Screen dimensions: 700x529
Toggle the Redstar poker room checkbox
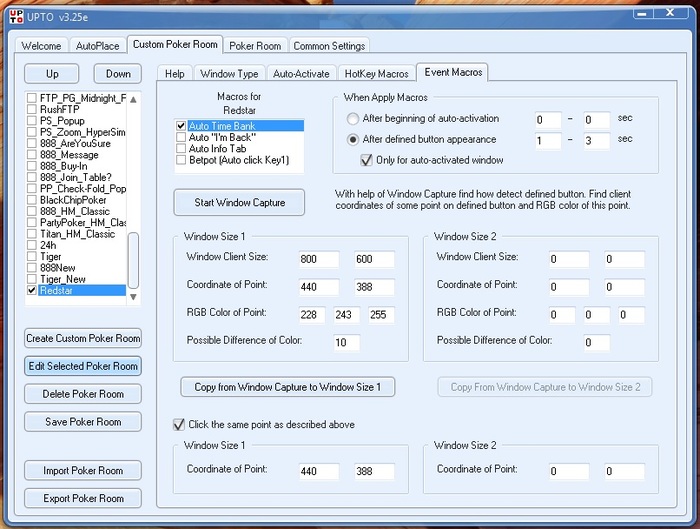tap(32, 291)
